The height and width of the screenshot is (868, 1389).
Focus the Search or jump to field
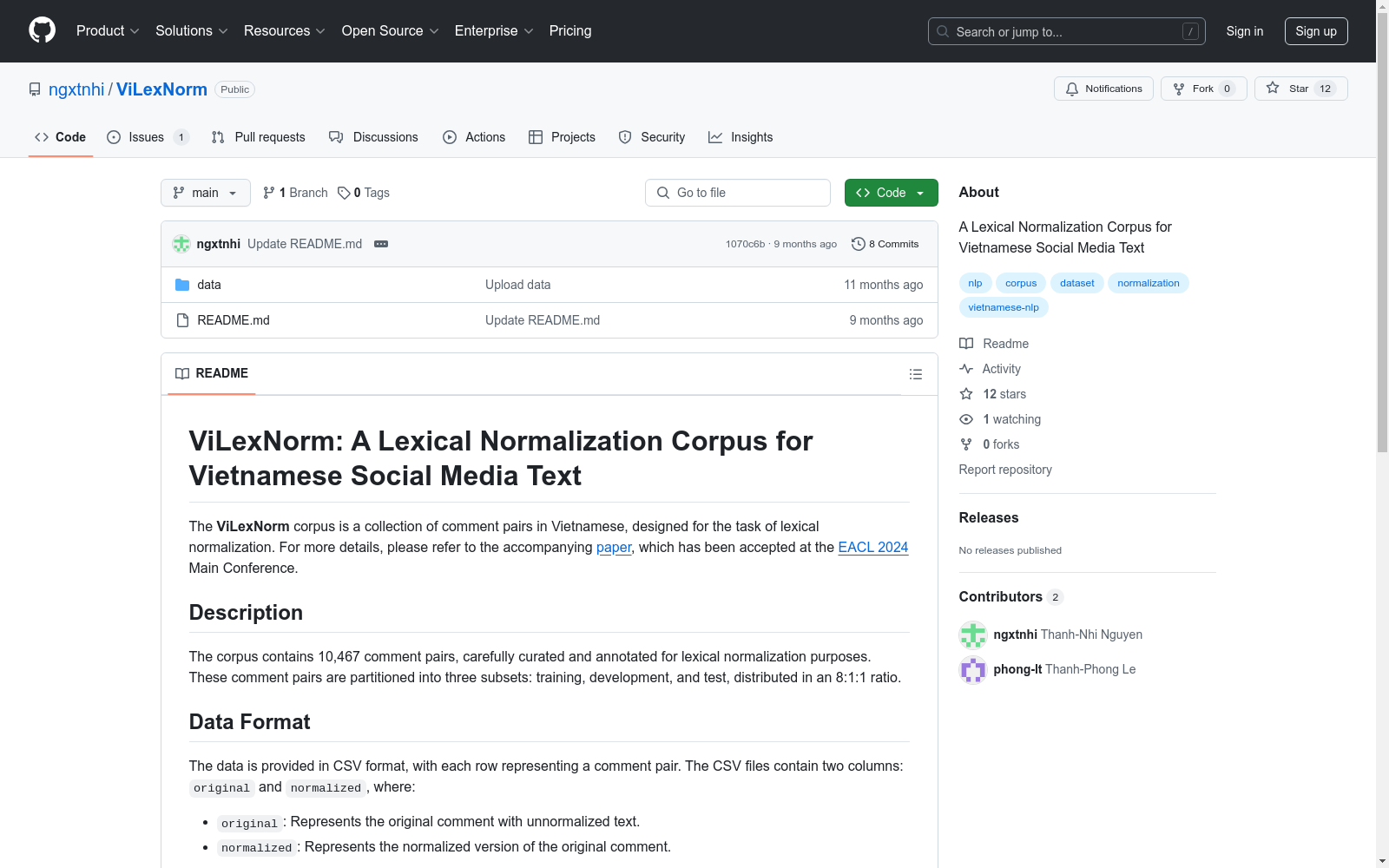click(1067, 31)
